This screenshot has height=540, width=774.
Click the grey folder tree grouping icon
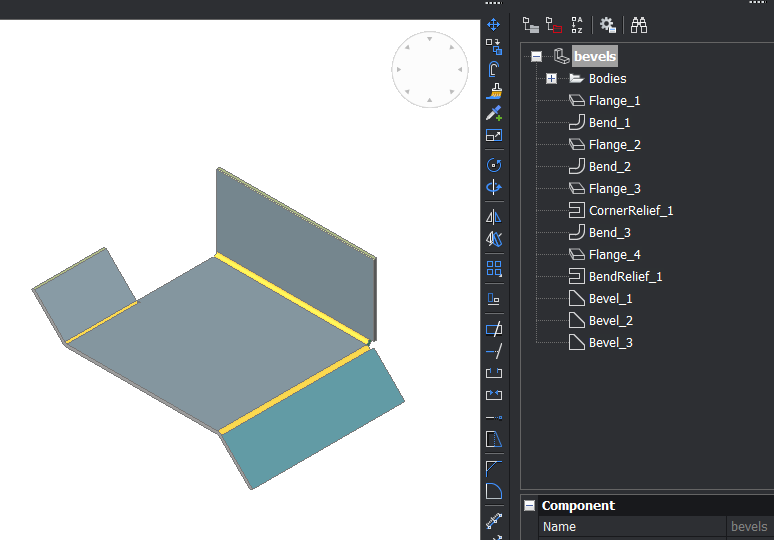click(530, 25)
